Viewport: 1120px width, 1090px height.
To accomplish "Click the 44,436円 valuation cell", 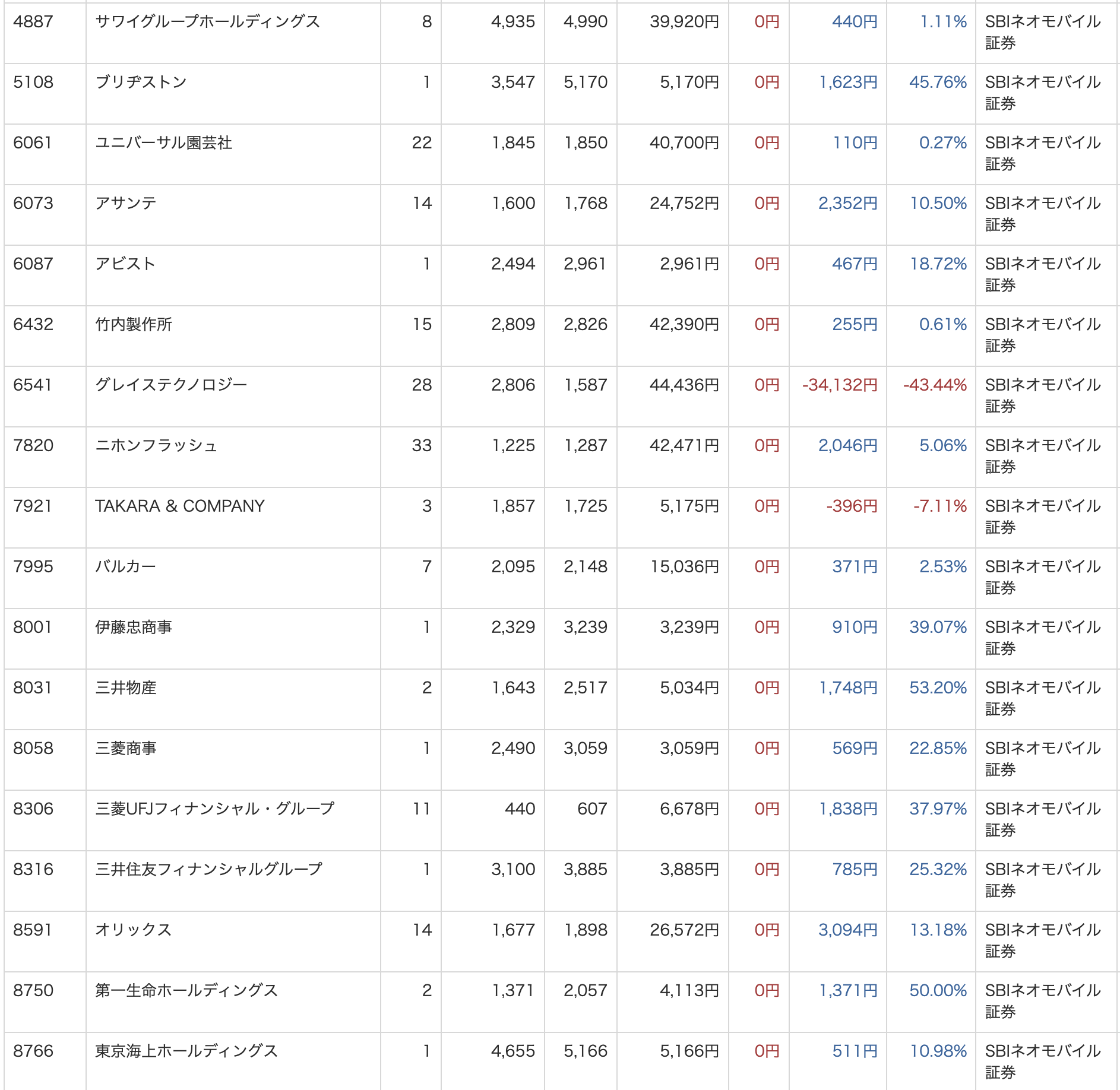I will (x=684, y=385).
